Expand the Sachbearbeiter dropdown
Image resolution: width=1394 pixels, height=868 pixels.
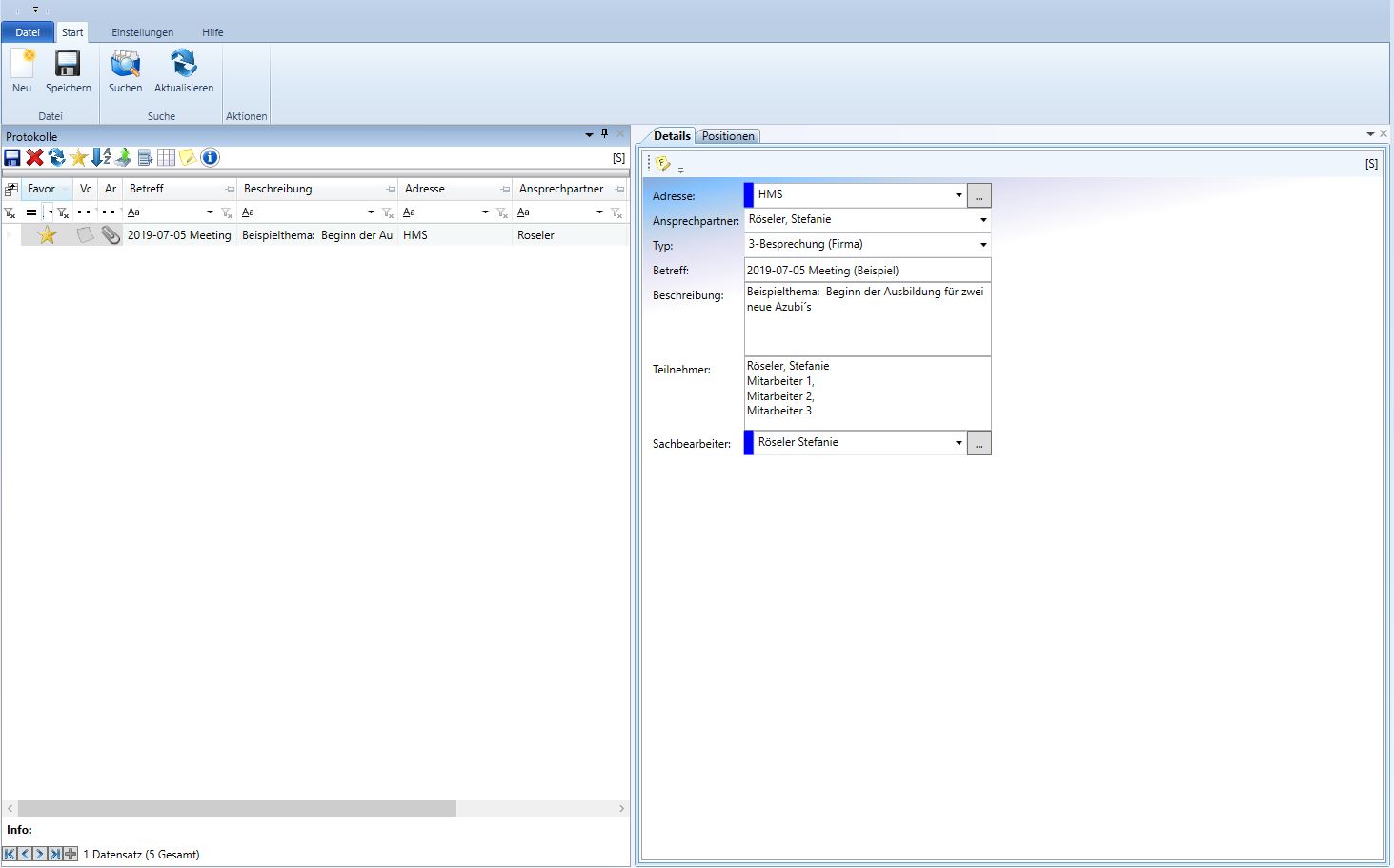click(x=959, y=443)
